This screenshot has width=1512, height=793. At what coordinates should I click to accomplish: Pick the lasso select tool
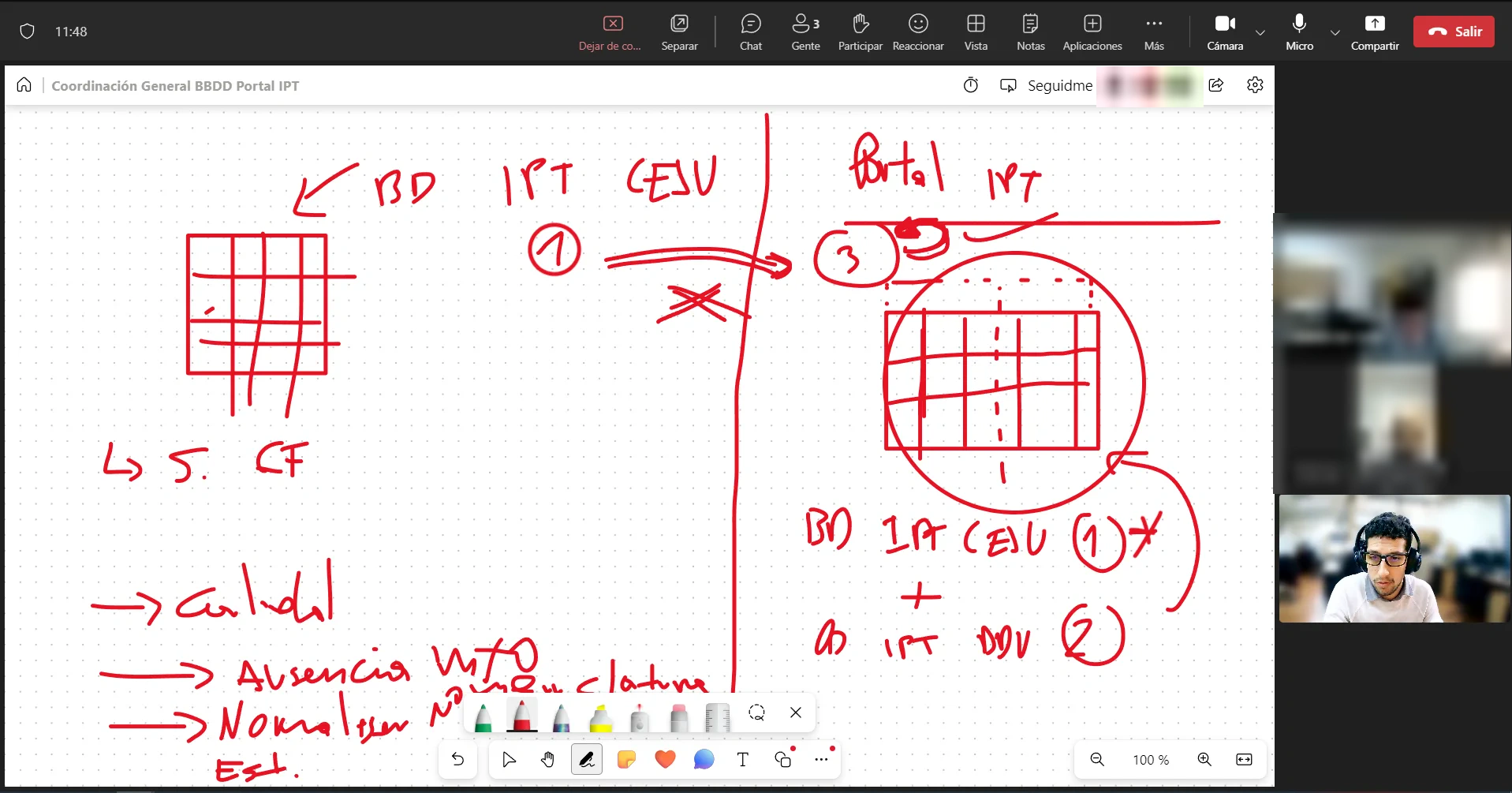click(756, 713)
